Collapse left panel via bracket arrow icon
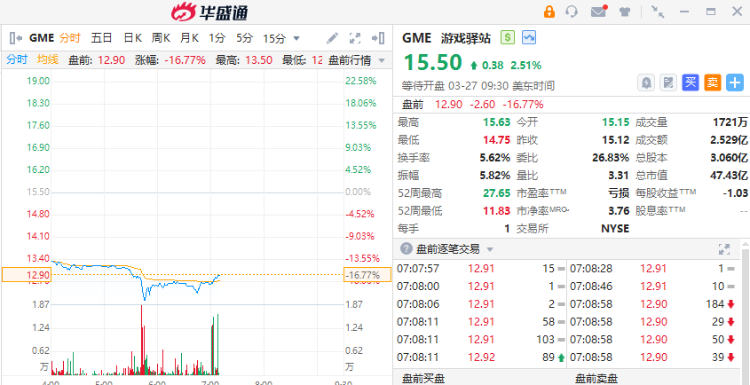The height and width of the screenshot is (385, 750). coord(16,38)
